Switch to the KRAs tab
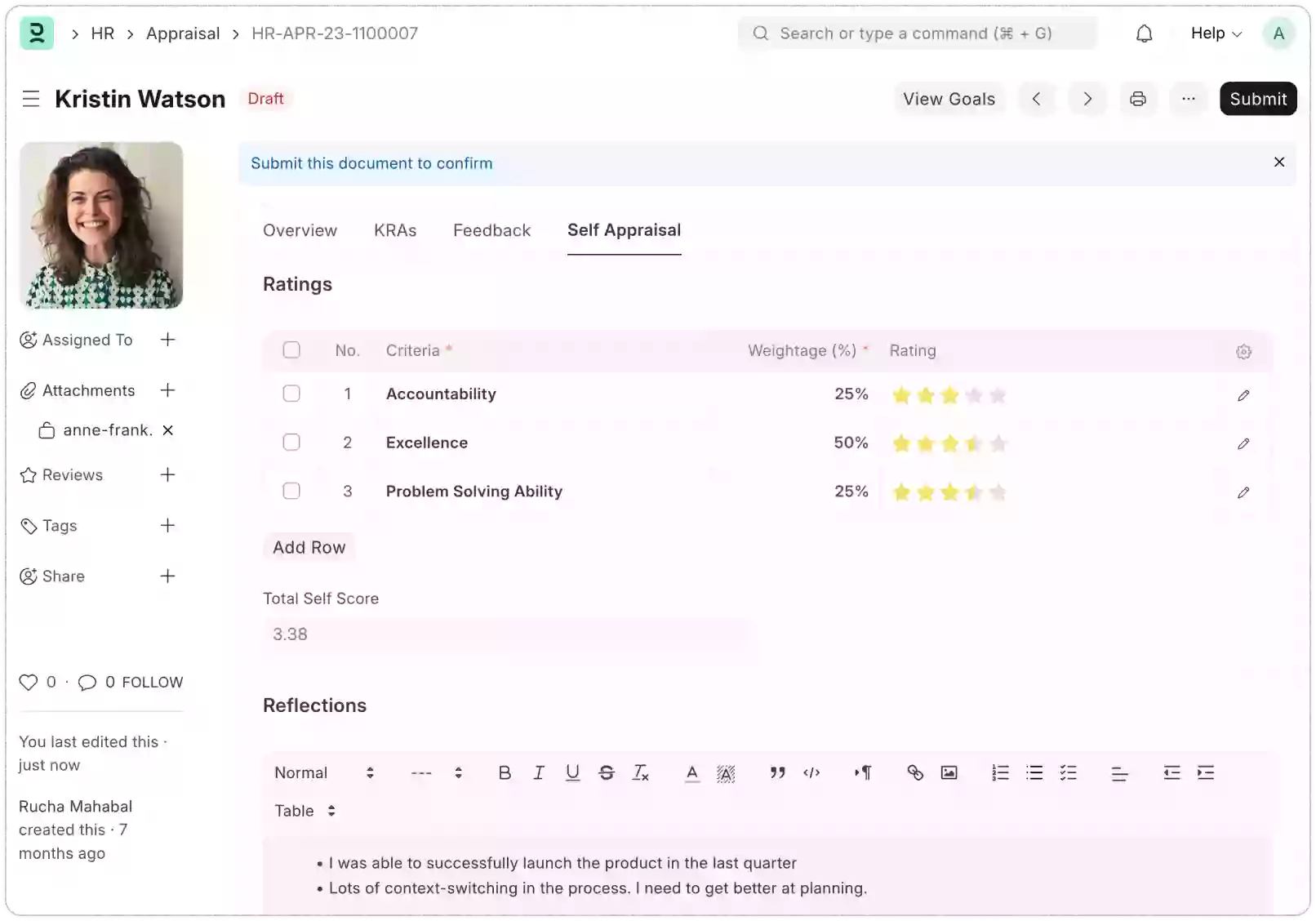This screenshot has height=921, width=1316. click(x=395, y=230)
